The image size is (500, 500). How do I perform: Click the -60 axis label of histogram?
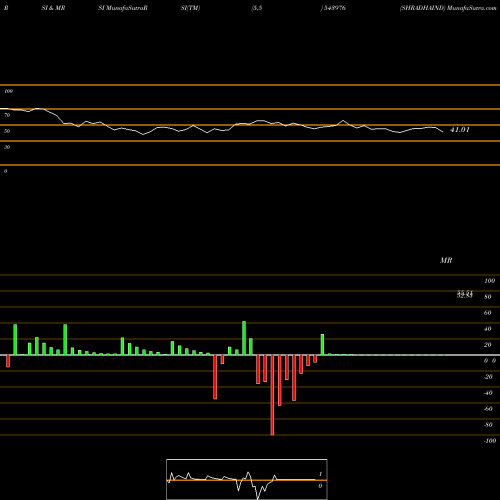tap(488, 409)
